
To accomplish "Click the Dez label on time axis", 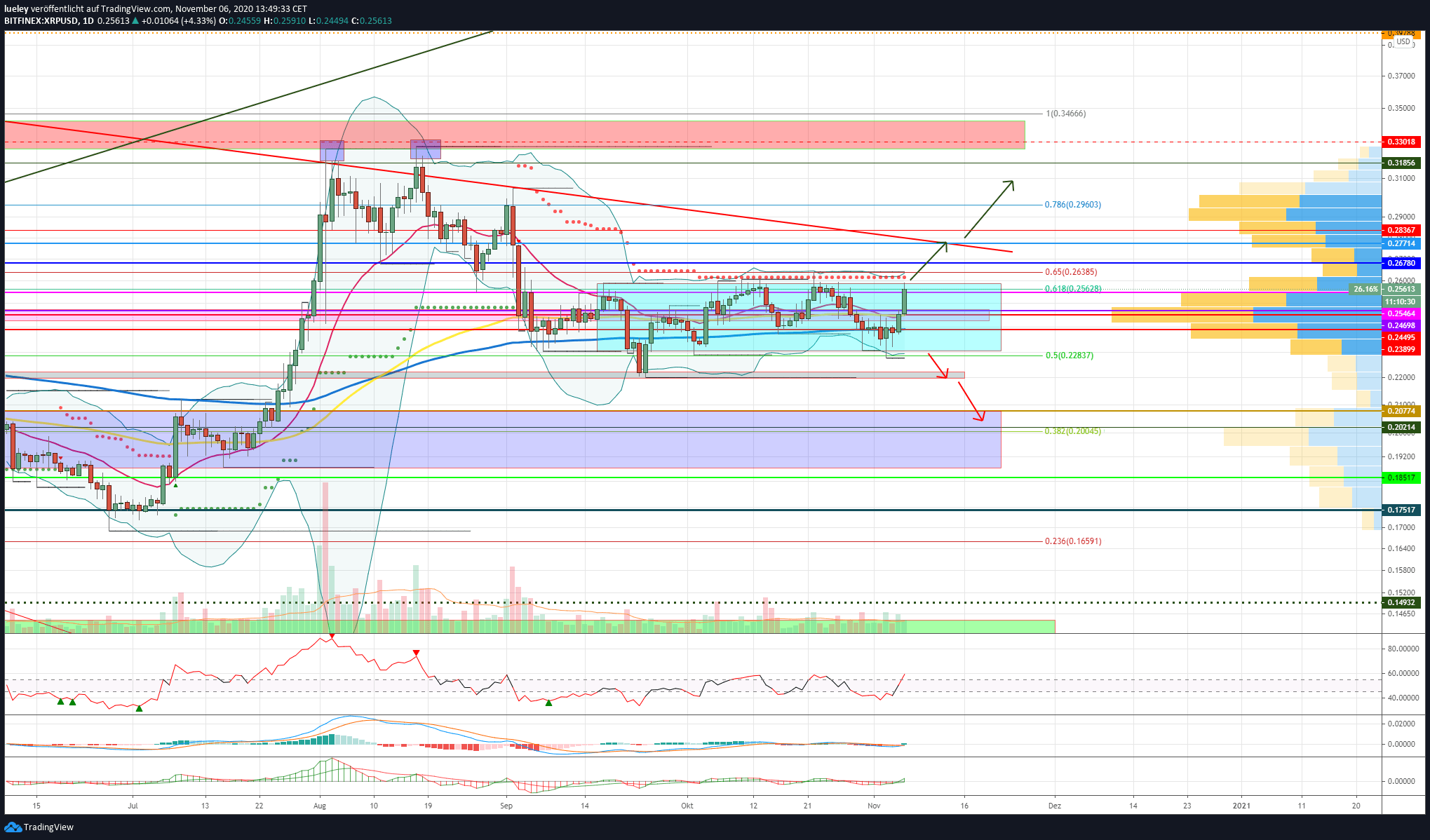I will [x=1055, y=806].
